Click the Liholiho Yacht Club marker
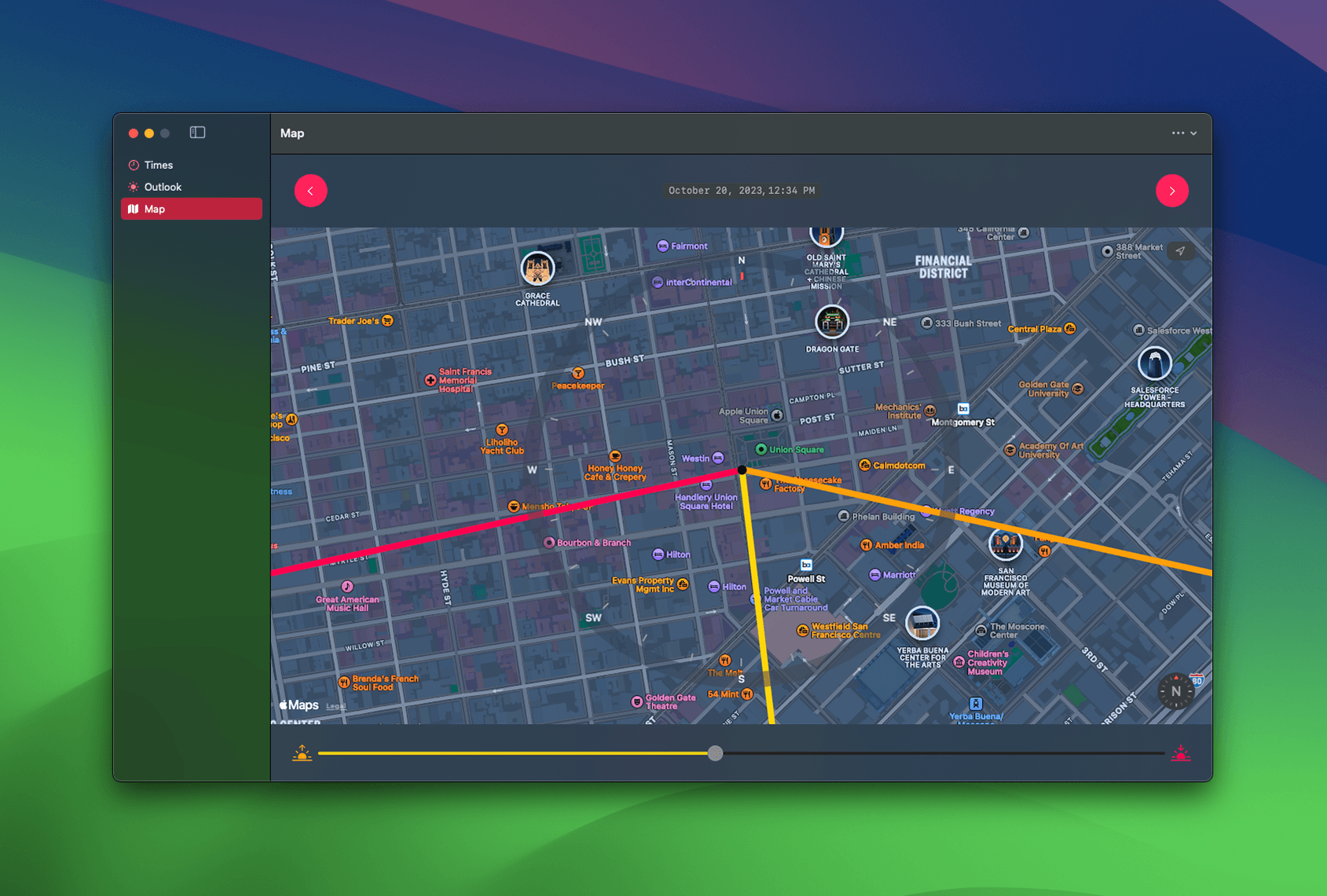The width and height of the screenshot is (1327, 896). pyautogui.click(x=502, y=430)
